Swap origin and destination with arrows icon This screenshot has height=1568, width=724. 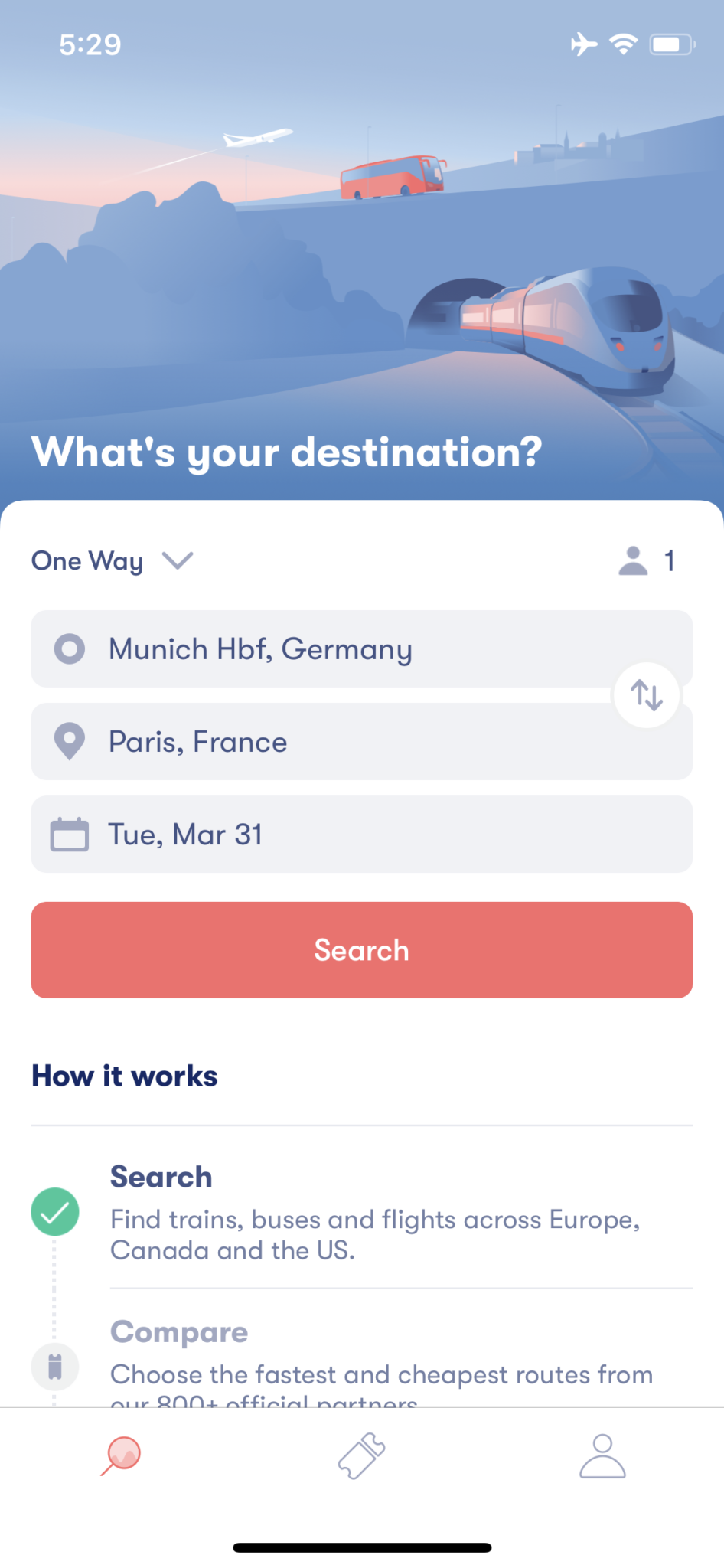point(647,695)
